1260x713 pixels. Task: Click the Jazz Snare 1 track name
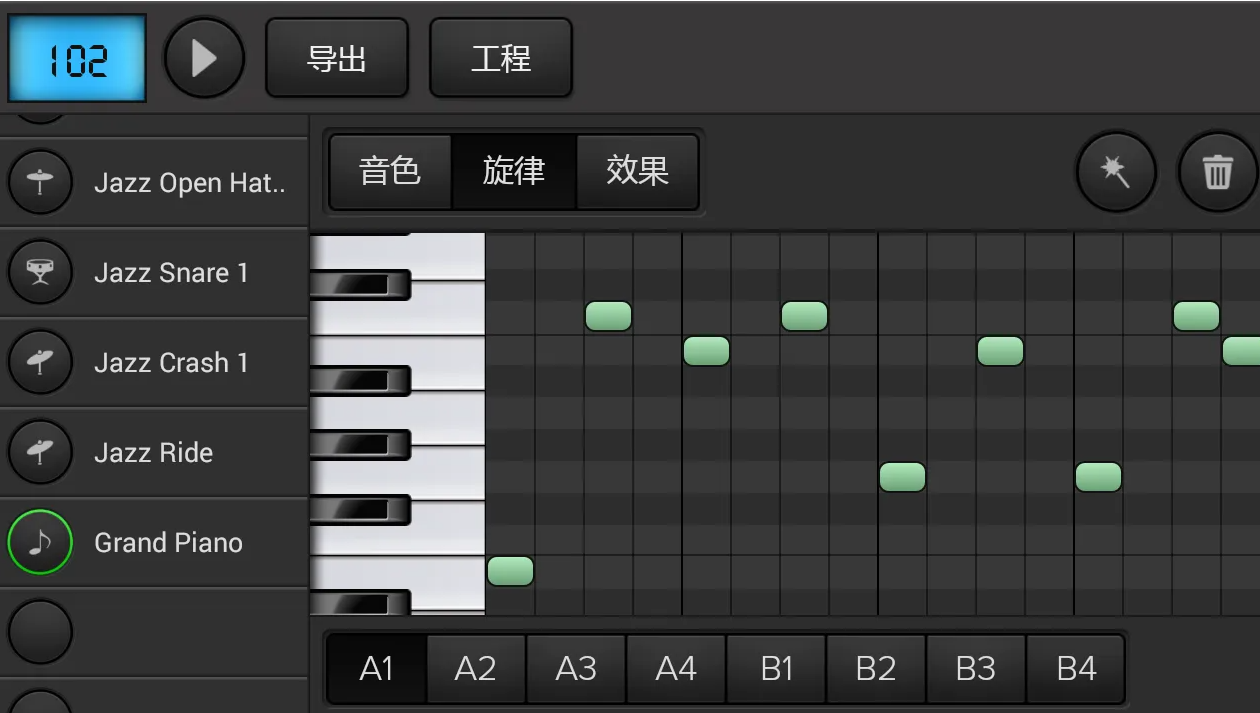click(171, 273)
